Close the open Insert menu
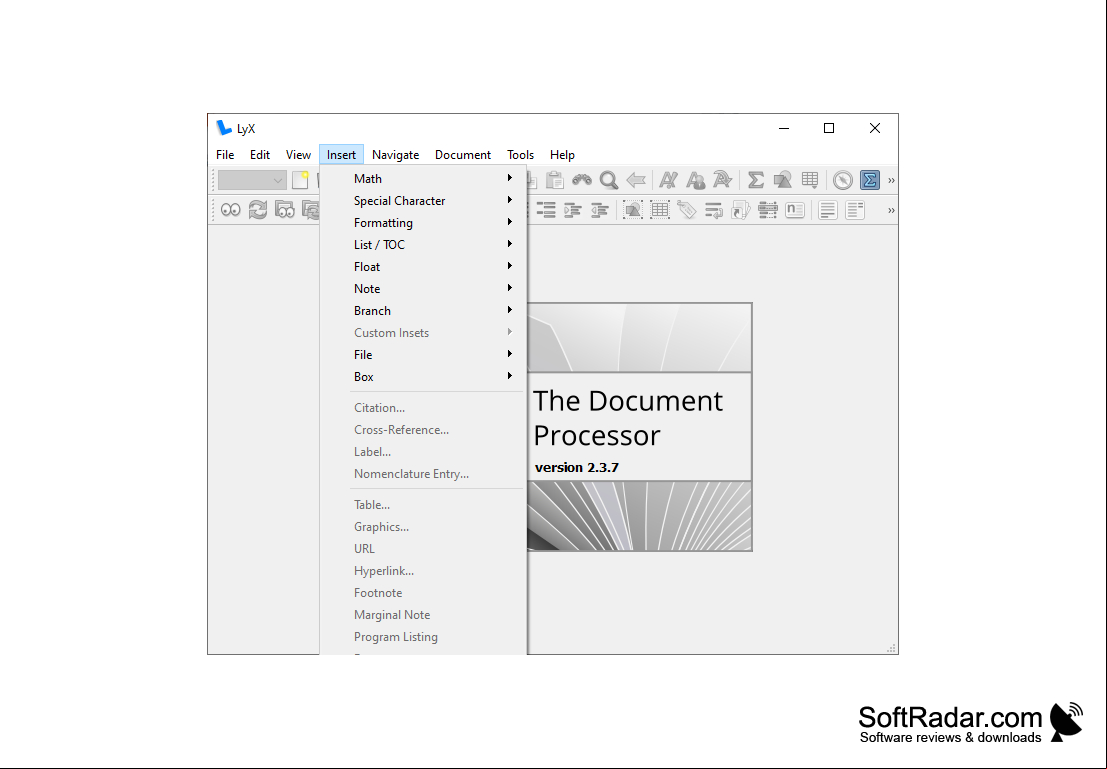Screen dimensions: 1107x769 (x=341, y=155)
